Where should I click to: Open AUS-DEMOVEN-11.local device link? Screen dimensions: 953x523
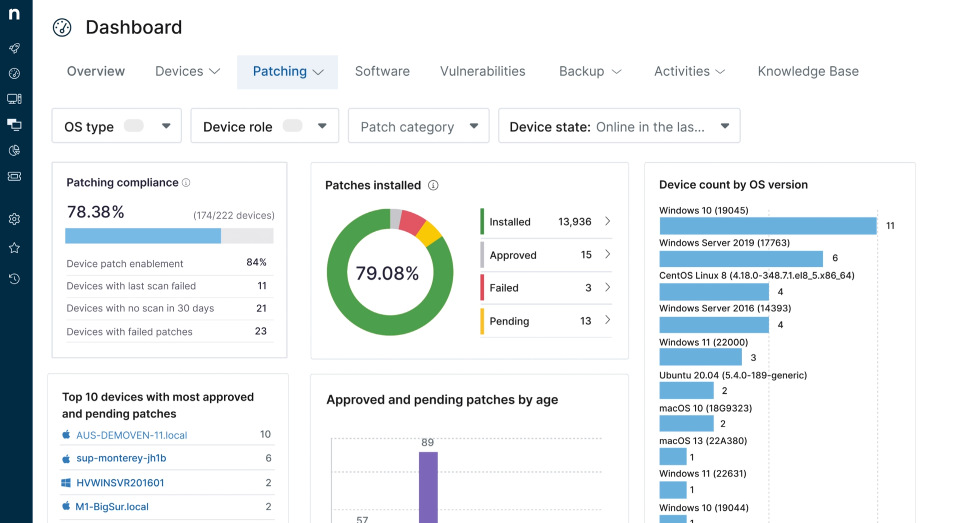point(131,435)
